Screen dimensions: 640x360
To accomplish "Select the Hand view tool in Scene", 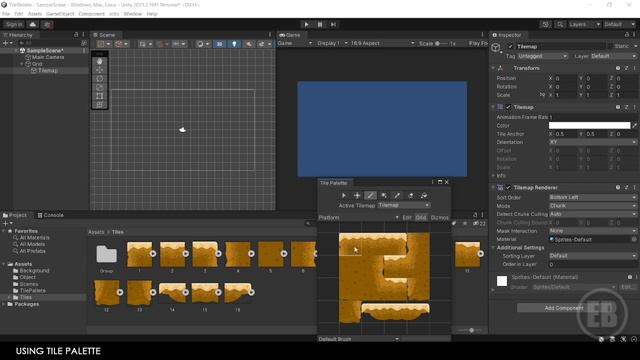I will tap(100, 62).
